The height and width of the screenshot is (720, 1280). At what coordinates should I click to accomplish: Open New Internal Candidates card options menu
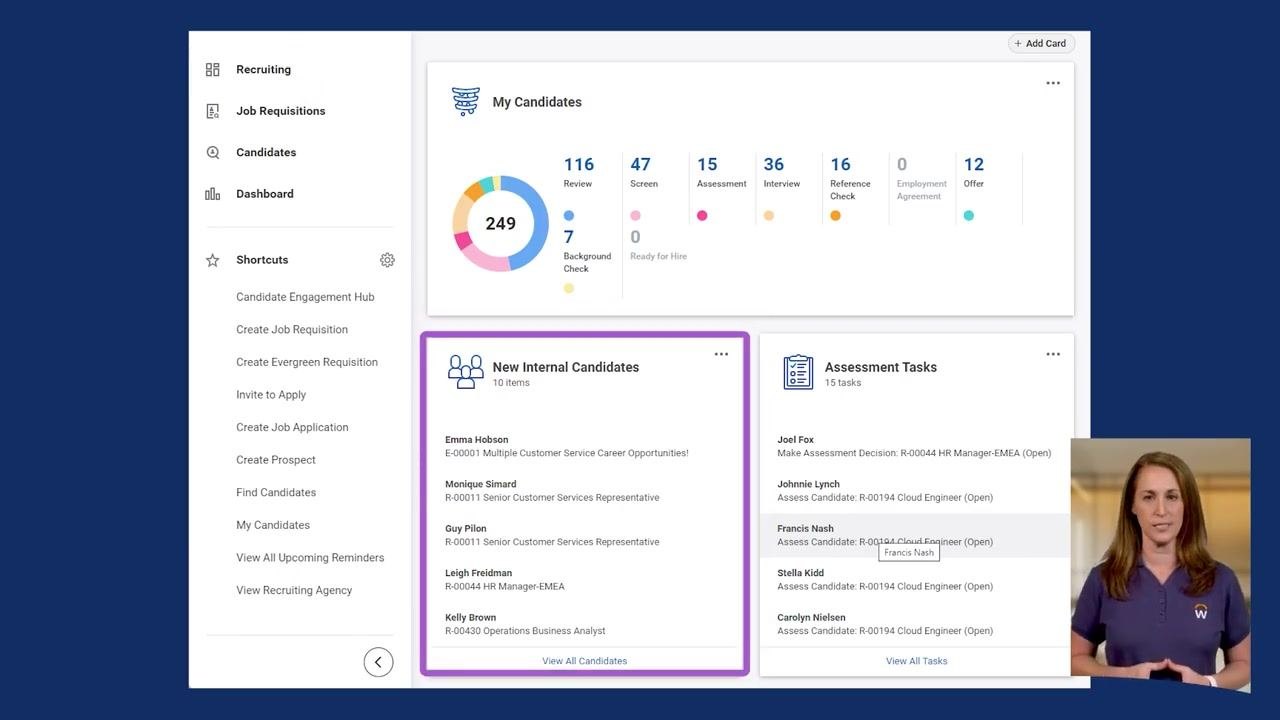721,354
